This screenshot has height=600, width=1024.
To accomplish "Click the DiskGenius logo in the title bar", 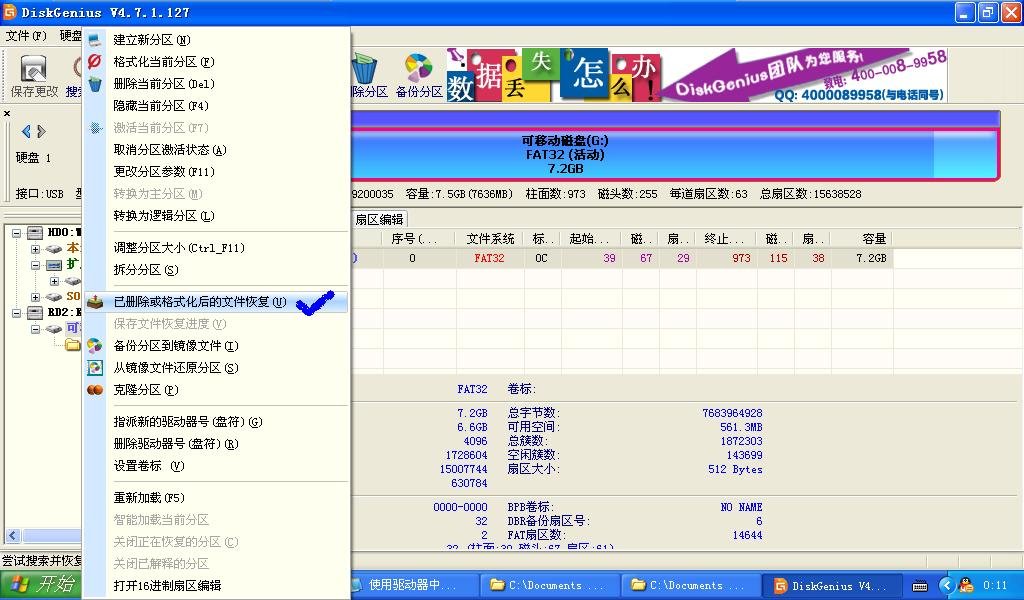I will 9,12.
